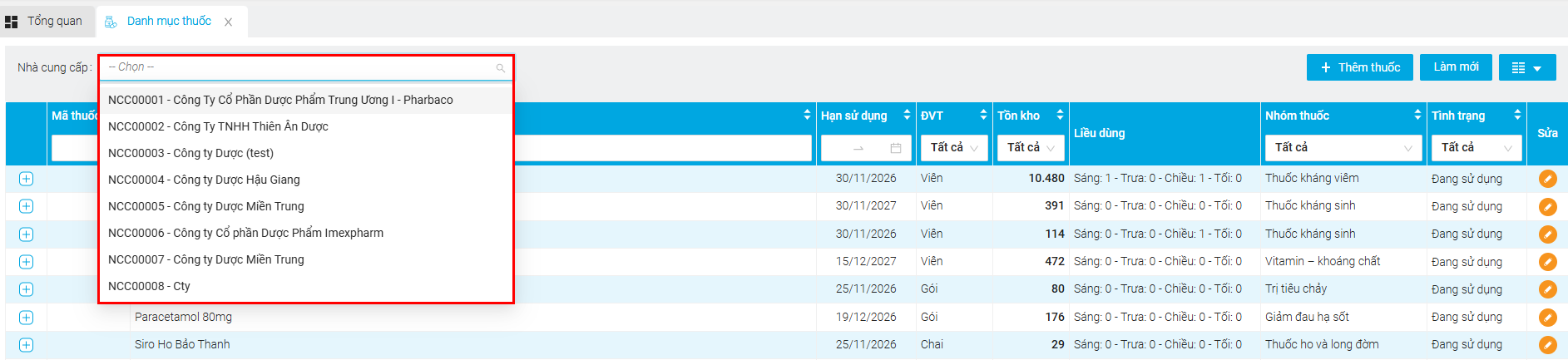Expand the row with stock 472
The width and height of the screenshot is (1568, 360).
[26, 262]
